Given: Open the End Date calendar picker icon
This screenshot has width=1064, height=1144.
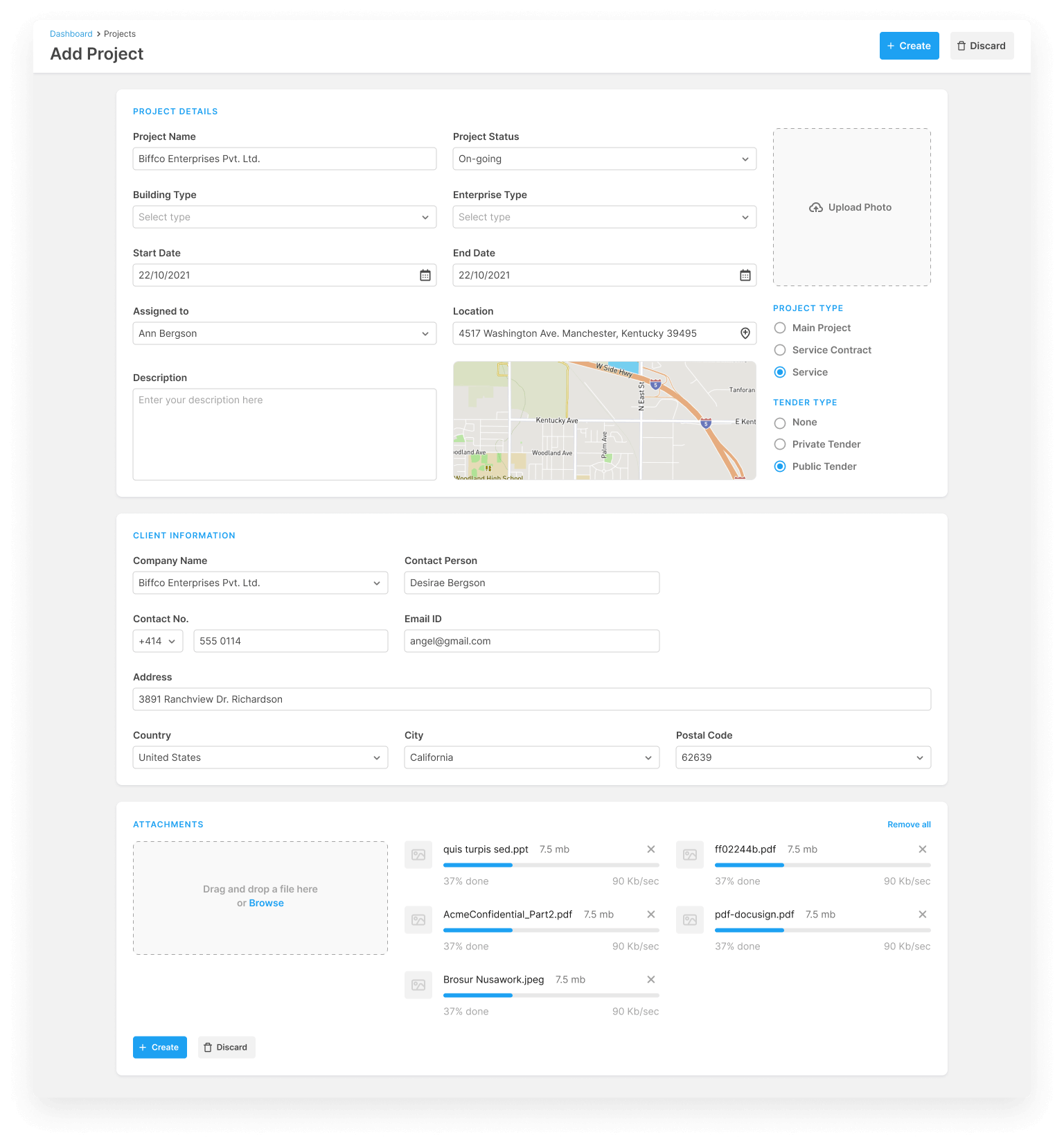Looking at the screenshot, I should (745, 275).
